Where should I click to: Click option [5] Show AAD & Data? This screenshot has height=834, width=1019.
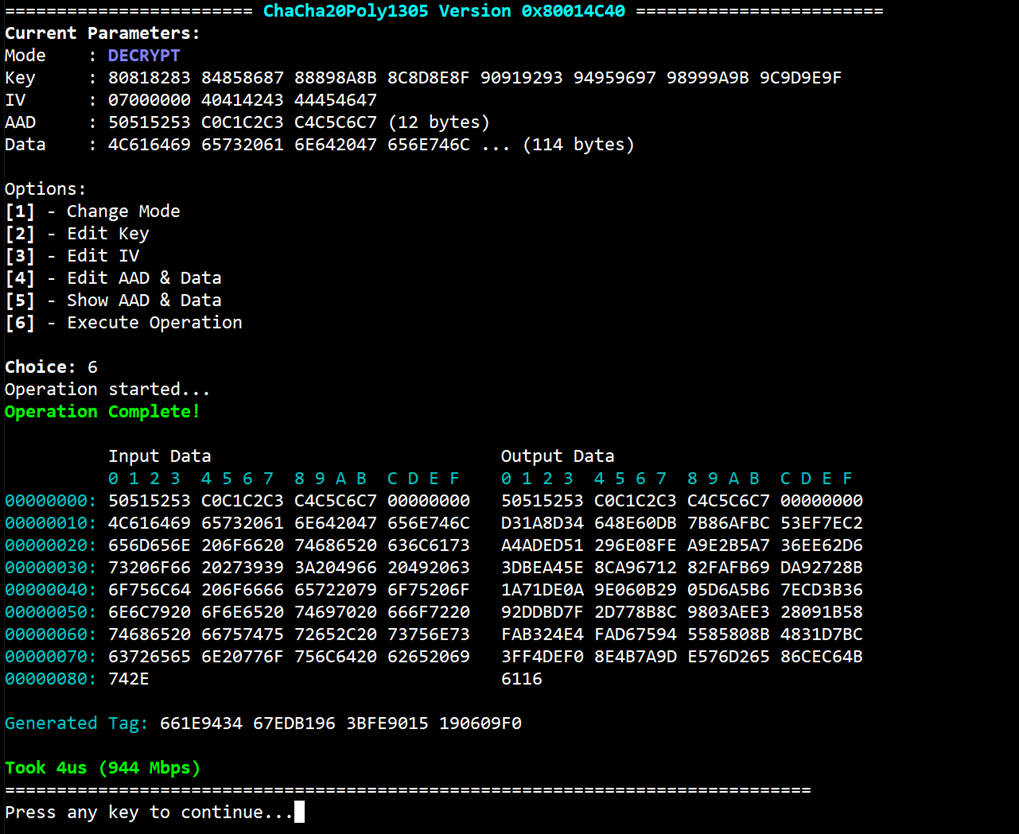tap(113, 300)
